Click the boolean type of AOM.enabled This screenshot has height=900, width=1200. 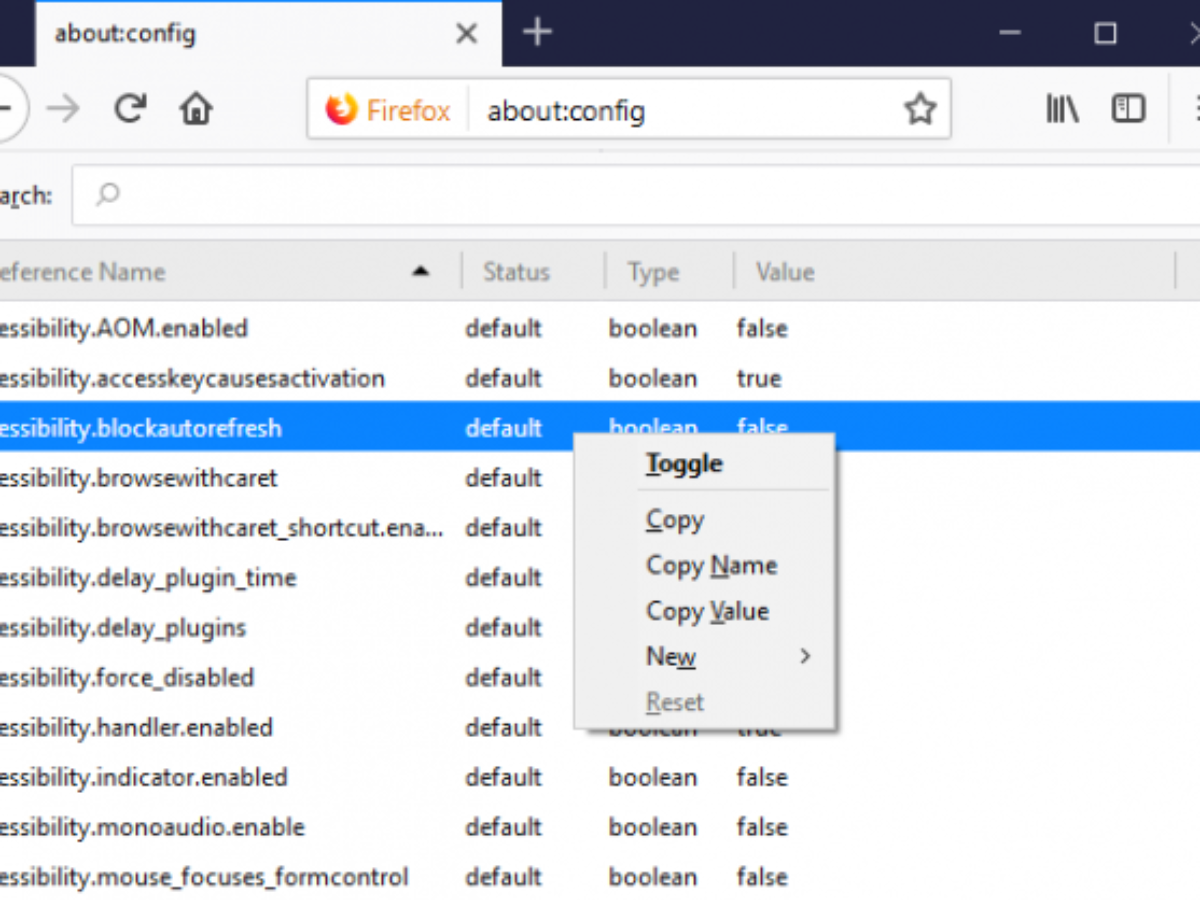(x=653, y=329)
